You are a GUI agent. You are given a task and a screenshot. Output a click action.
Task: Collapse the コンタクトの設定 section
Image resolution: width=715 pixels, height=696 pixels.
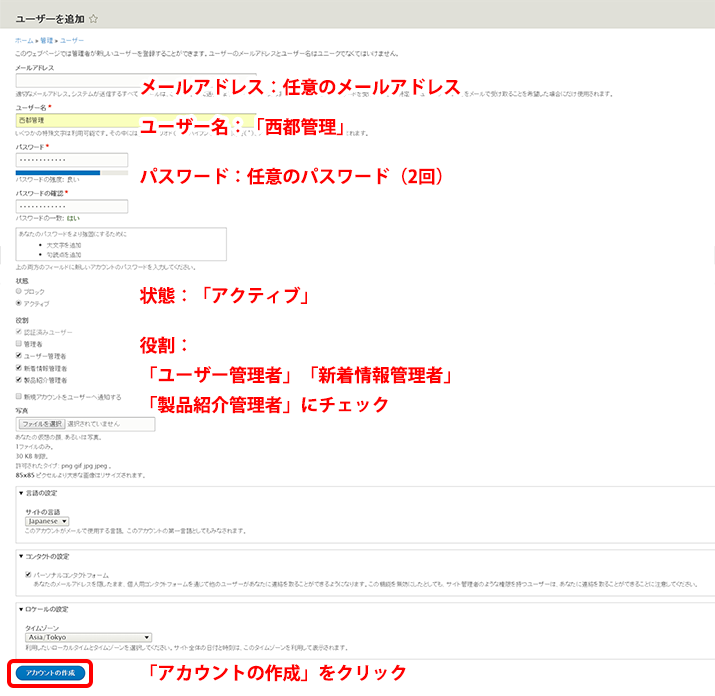pyautogui.click(x=44, y=556)
